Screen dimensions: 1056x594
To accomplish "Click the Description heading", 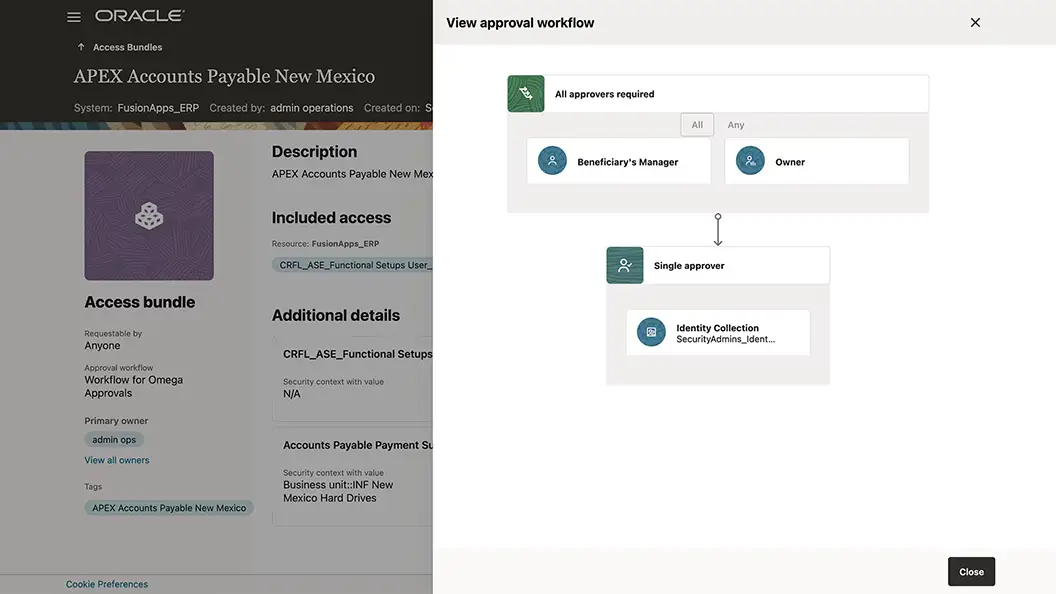I will pyautogui.click(x=315, y=152).
